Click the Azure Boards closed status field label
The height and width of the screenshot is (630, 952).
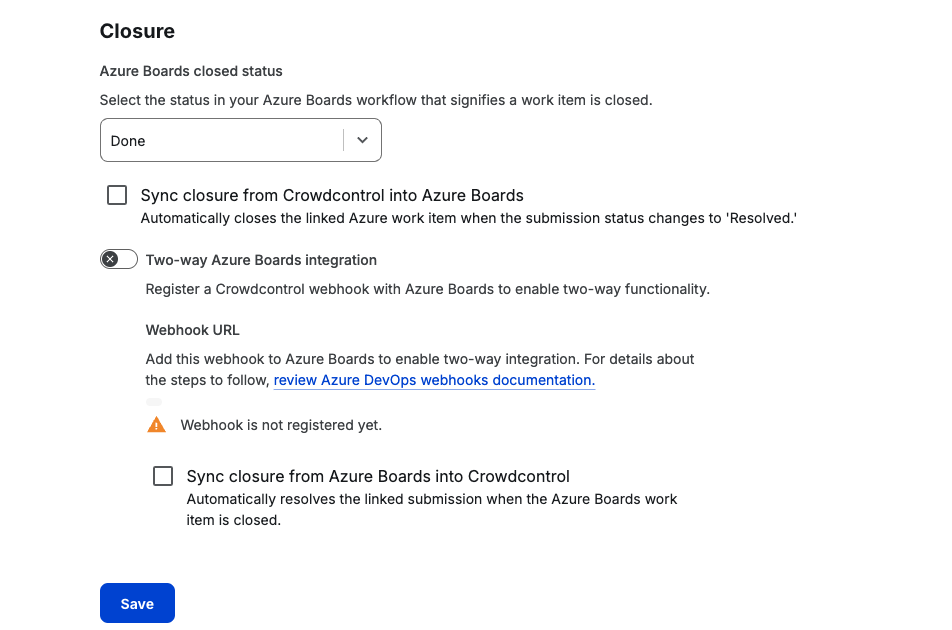pyautogui.click(x=191, y=71)
